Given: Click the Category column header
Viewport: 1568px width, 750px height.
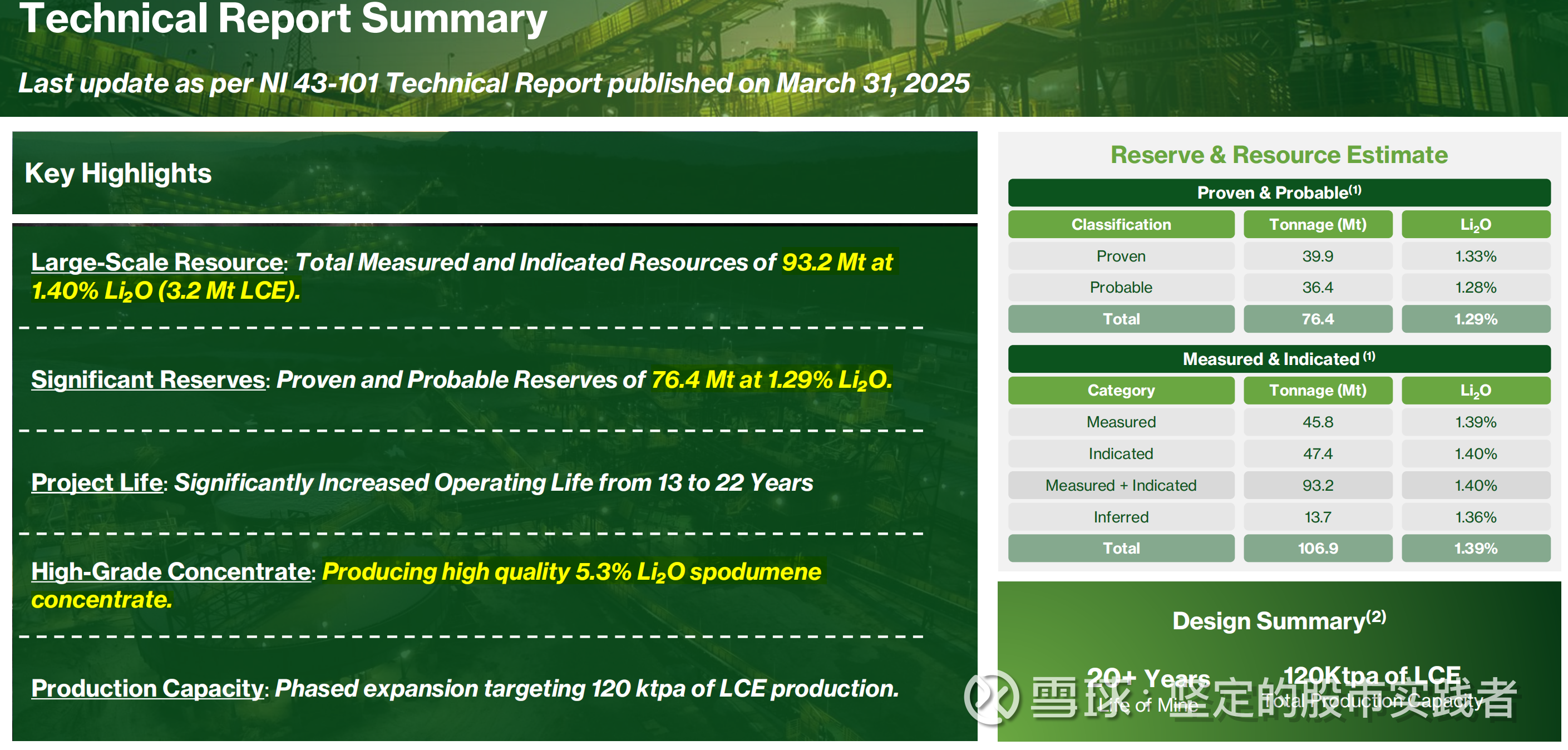Looking at the screenshot, I should click(x=1121, y=390).
